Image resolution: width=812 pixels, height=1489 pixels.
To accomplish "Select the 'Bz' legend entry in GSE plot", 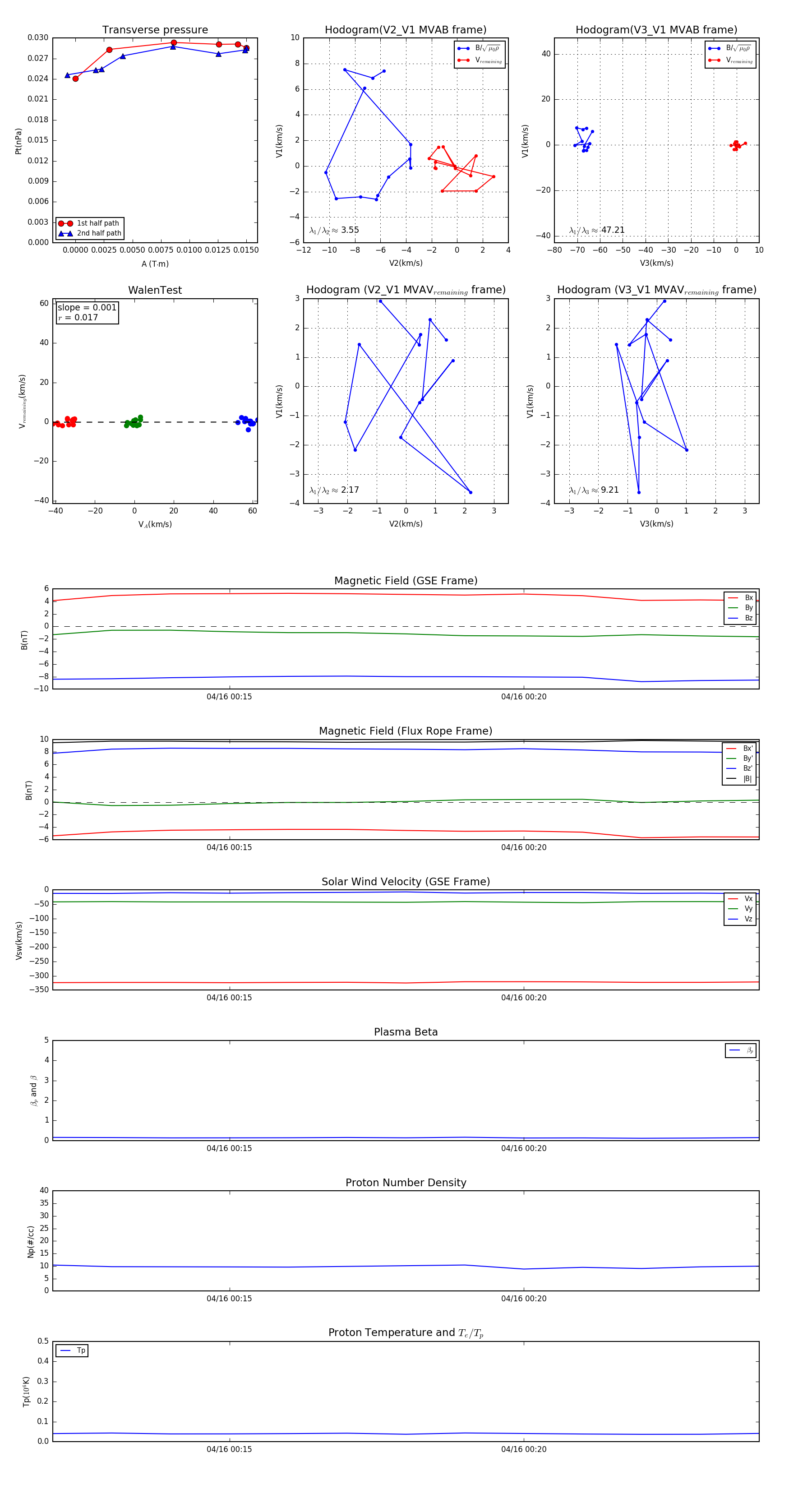I will pyautogui.click(x=741, y=618).
